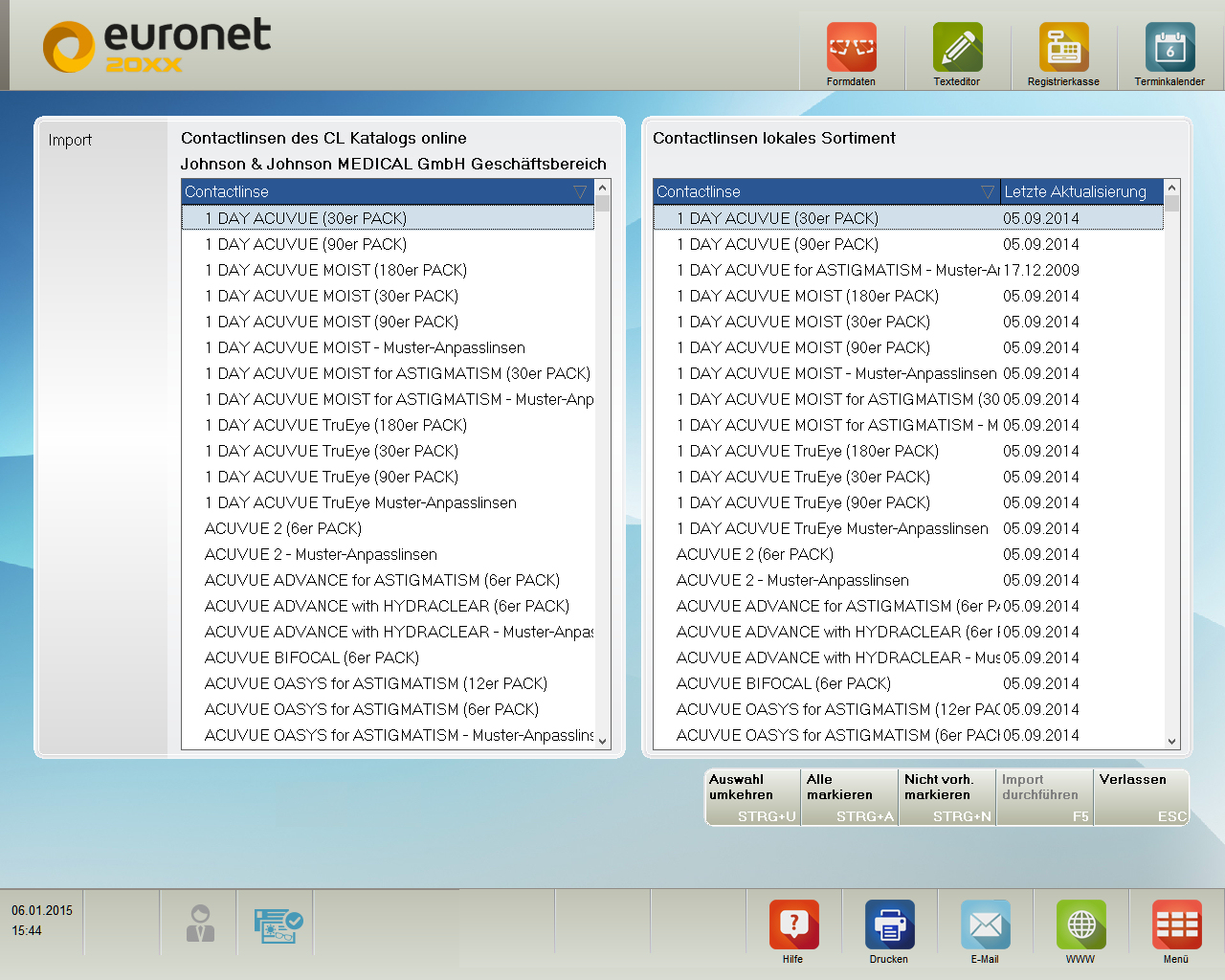Click Import durchführen button
The image size is (1225, 980).
pyautogui.click(x=1045, y=797)
